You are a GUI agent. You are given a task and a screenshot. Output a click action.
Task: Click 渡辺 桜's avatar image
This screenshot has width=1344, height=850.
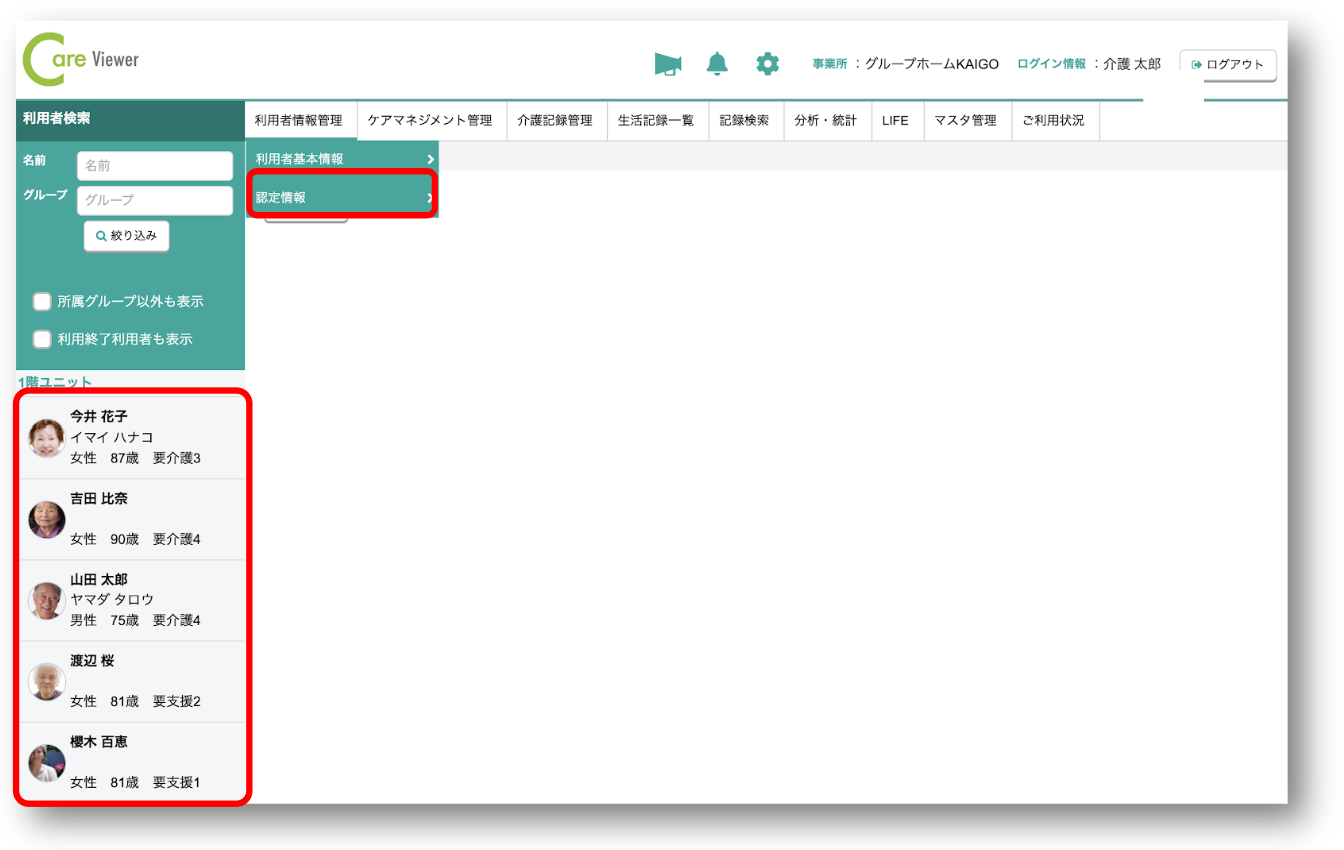tap(47, 682)
